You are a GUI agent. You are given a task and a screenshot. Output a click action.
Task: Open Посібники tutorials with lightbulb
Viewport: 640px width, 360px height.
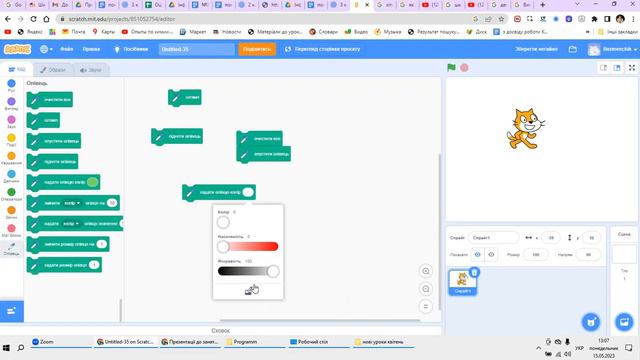[x=131, y=49]
